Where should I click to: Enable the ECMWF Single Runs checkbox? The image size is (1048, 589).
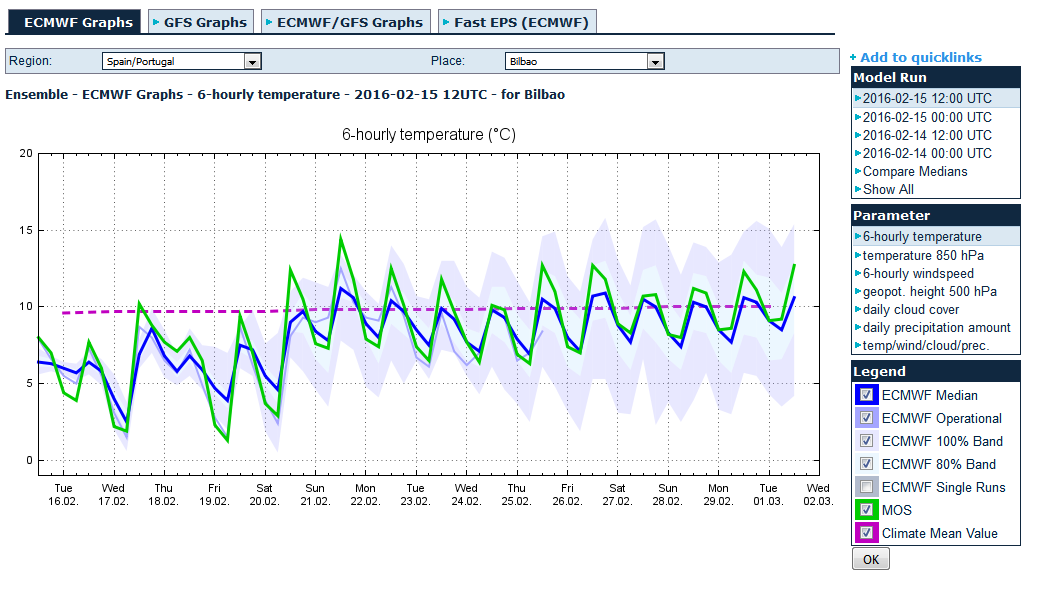866,487
